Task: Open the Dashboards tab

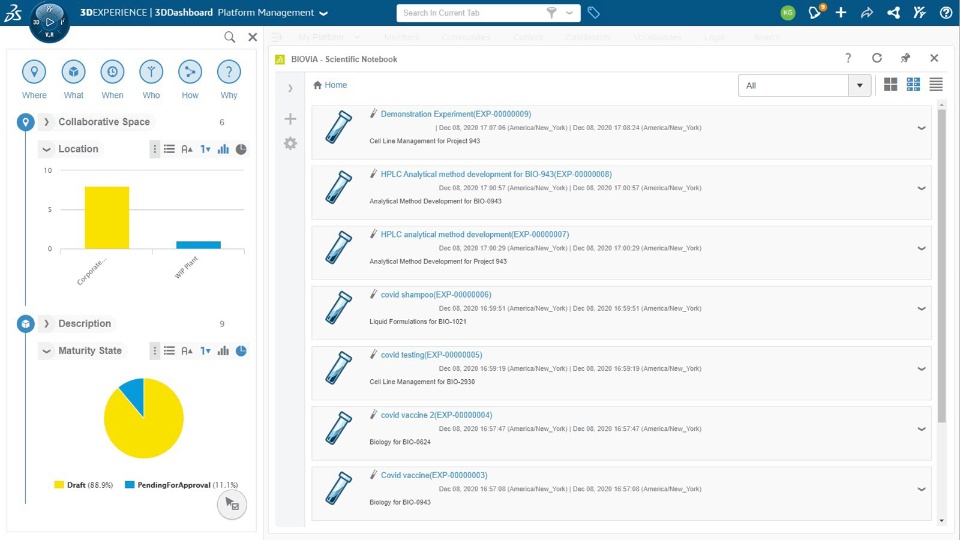Action: click(588, 37)
